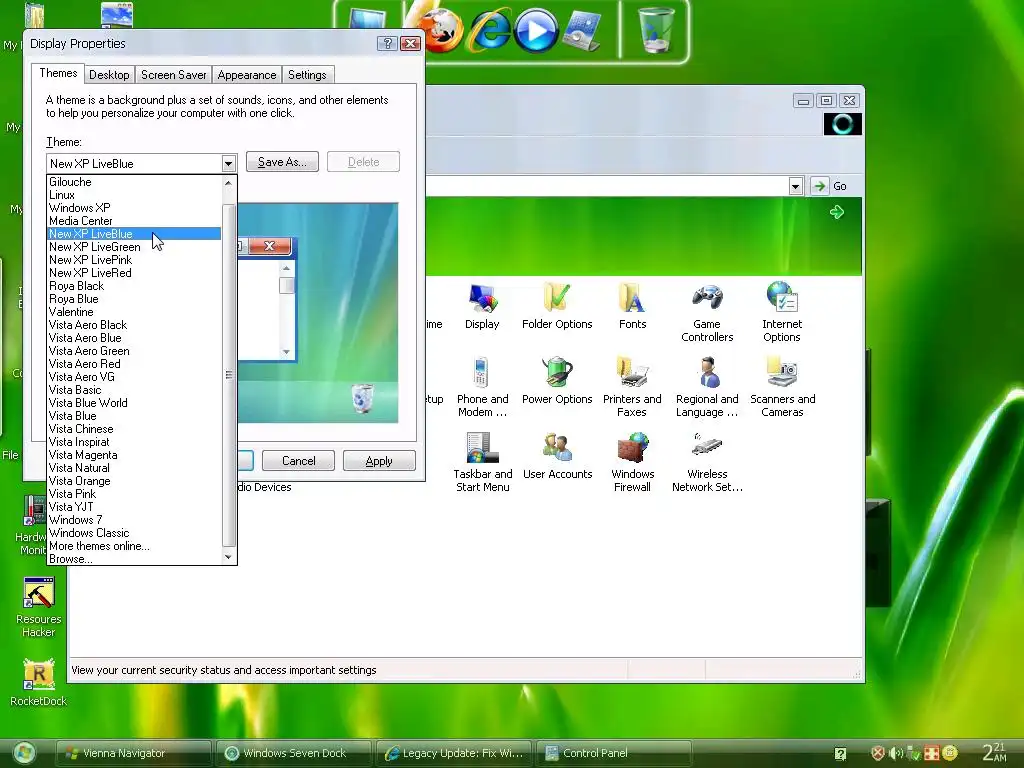
Task: Click theme list scrollbar up arrow
Action: coord(229,183)
